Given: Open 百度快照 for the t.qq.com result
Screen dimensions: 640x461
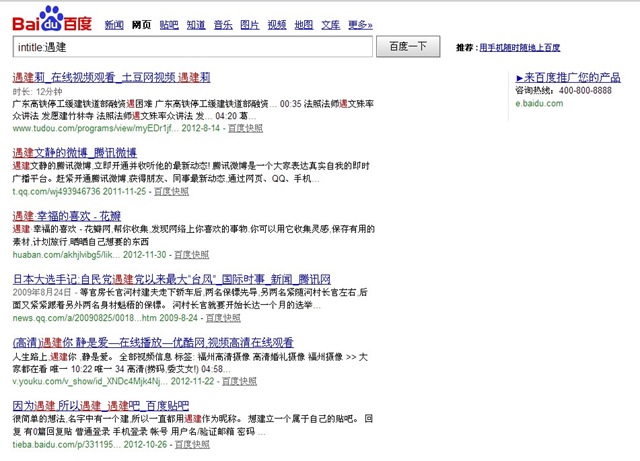Looking at the screenshot, I should point(171,191).
